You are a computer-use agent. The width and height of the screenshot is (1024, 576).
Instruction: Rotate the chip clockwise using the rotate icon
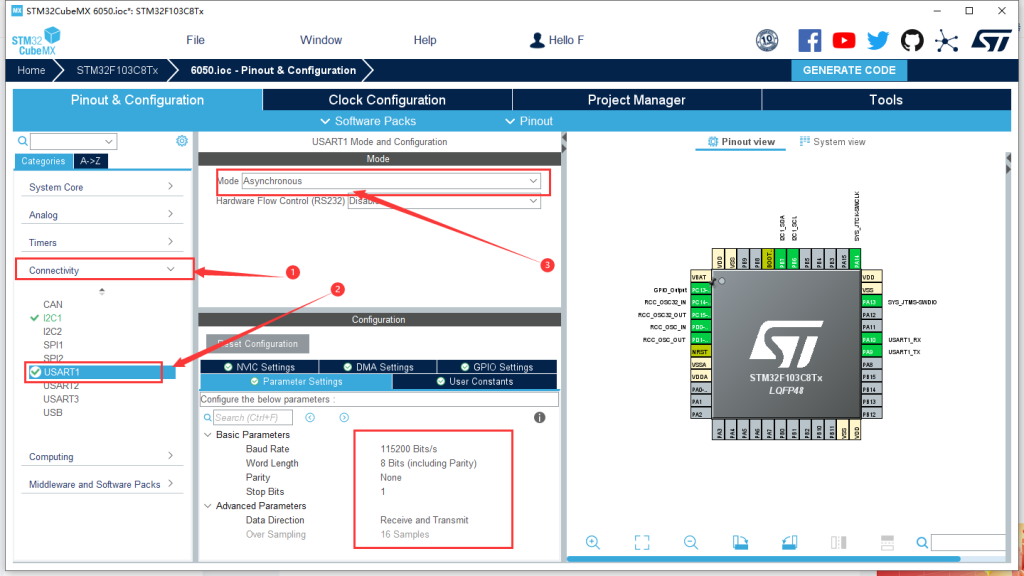pos(740,541)
